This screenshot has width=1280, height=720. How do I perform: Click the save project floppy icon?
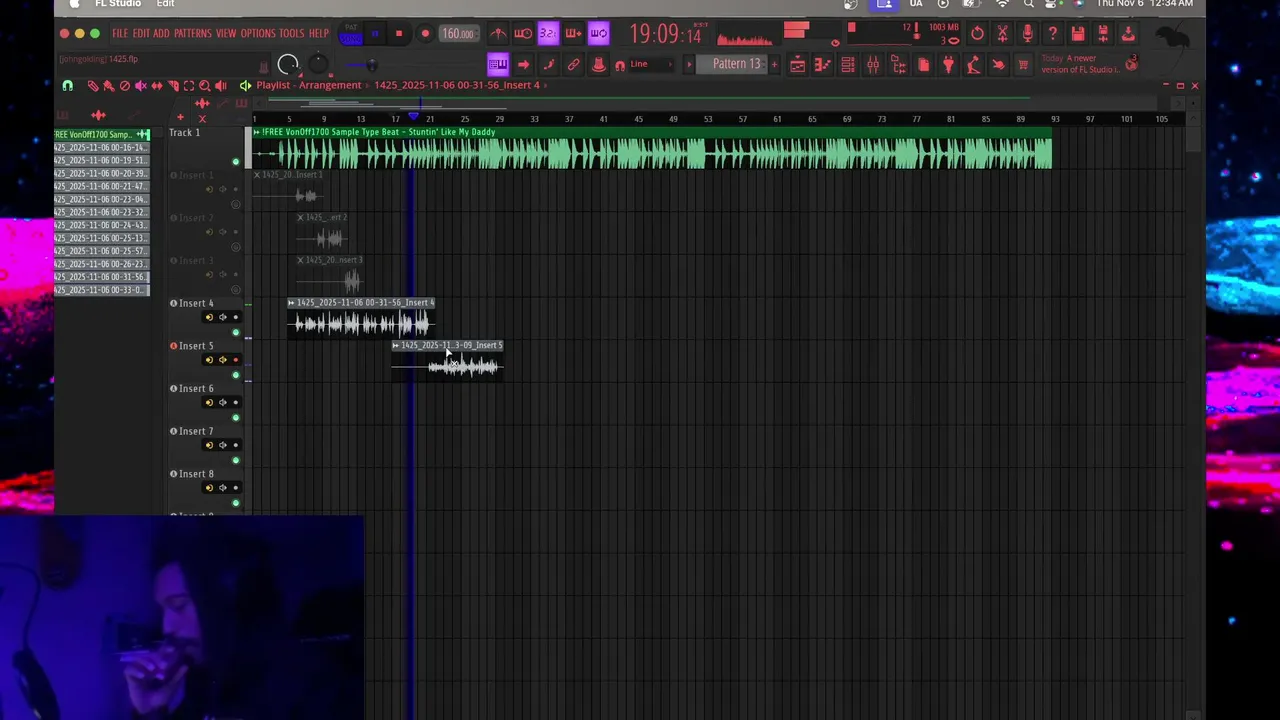click(x=1078, y=34)
